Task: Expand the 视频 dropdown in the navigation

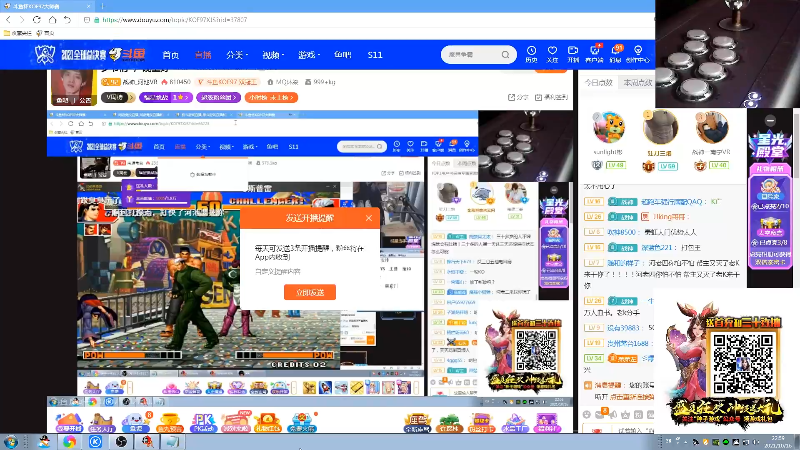Action: click(273, 55)
